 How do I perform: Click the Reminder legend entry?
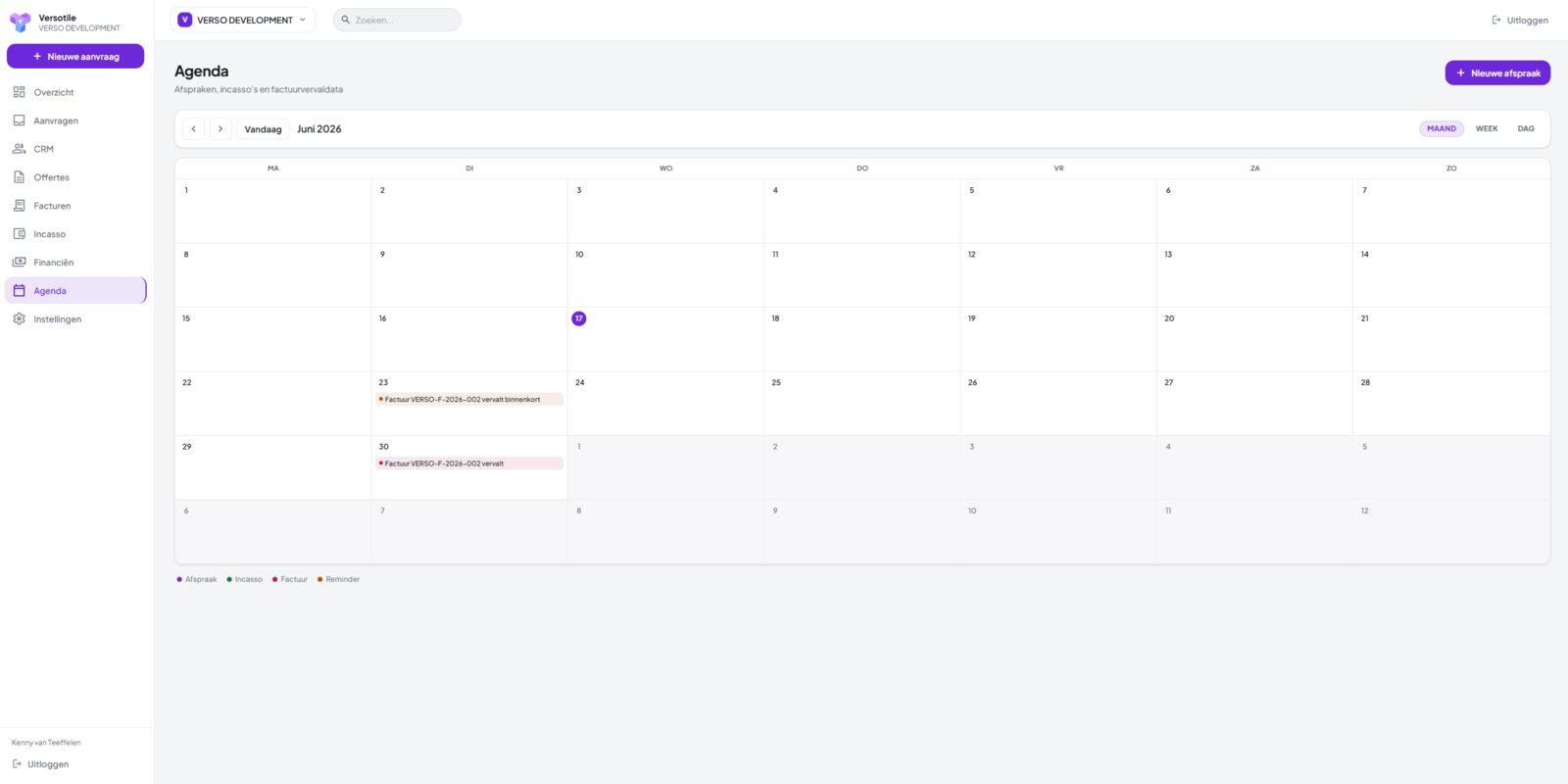pos(338,579)
